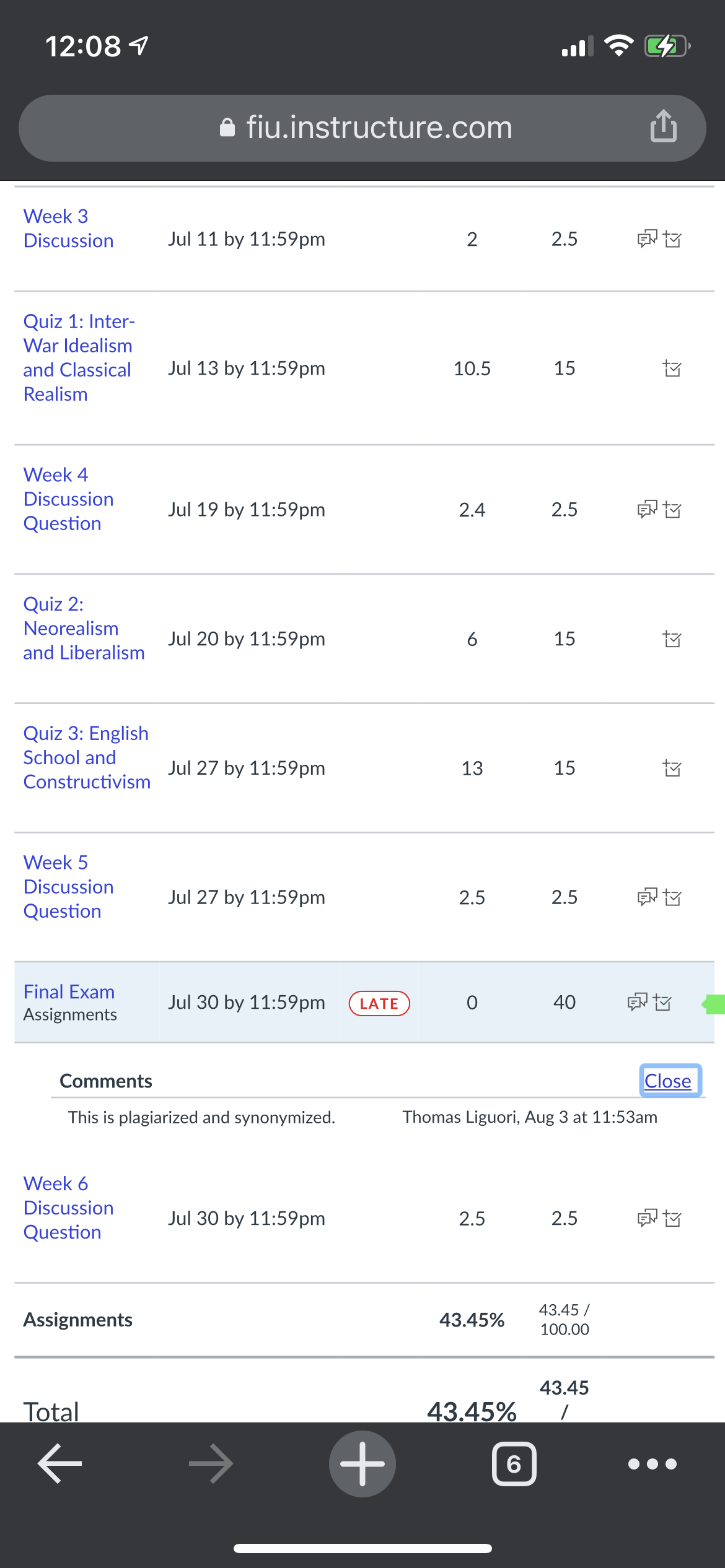Show scoring details icon for Quiz 3
This screenshot has width=725, height=1568.
coord(672,769)
